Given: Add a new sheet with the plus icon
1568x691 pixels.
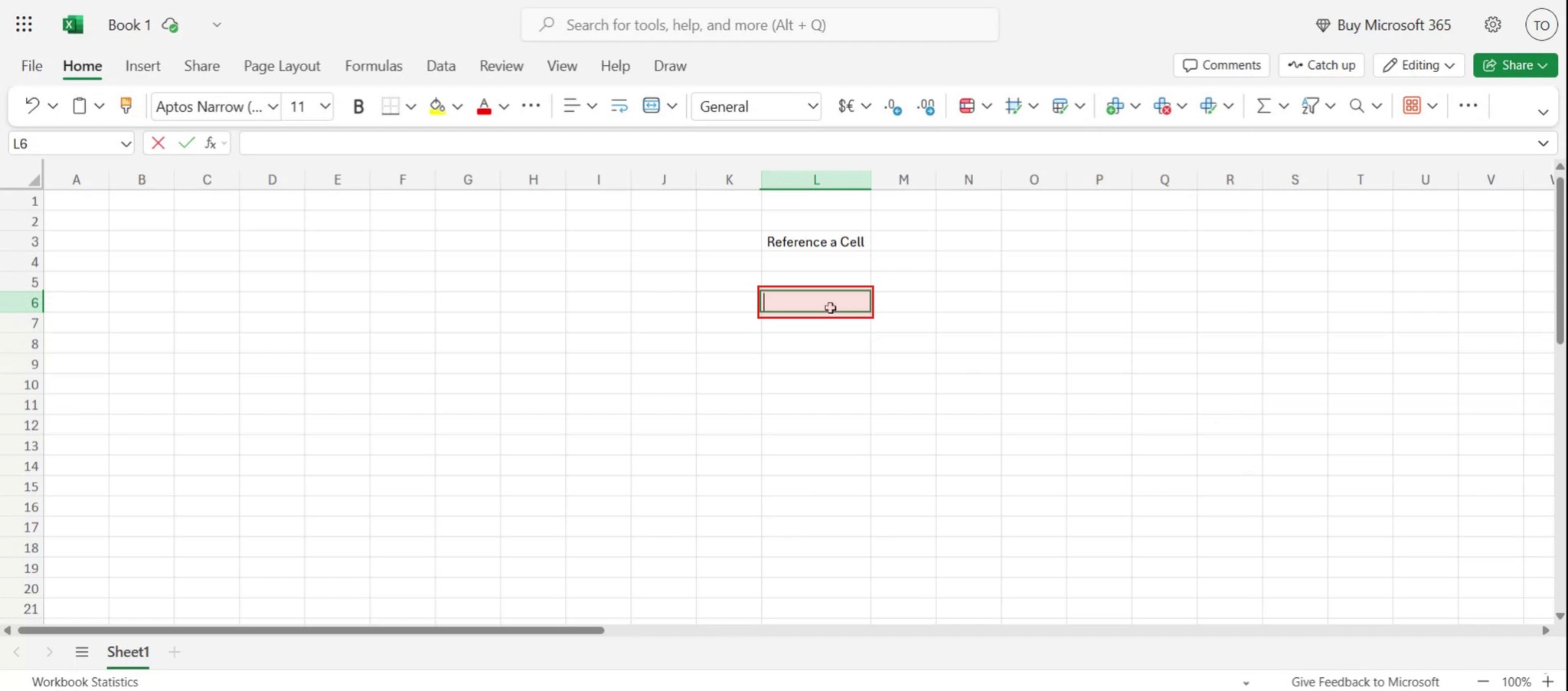Looking at the screenshot, I should pos(174,652).
